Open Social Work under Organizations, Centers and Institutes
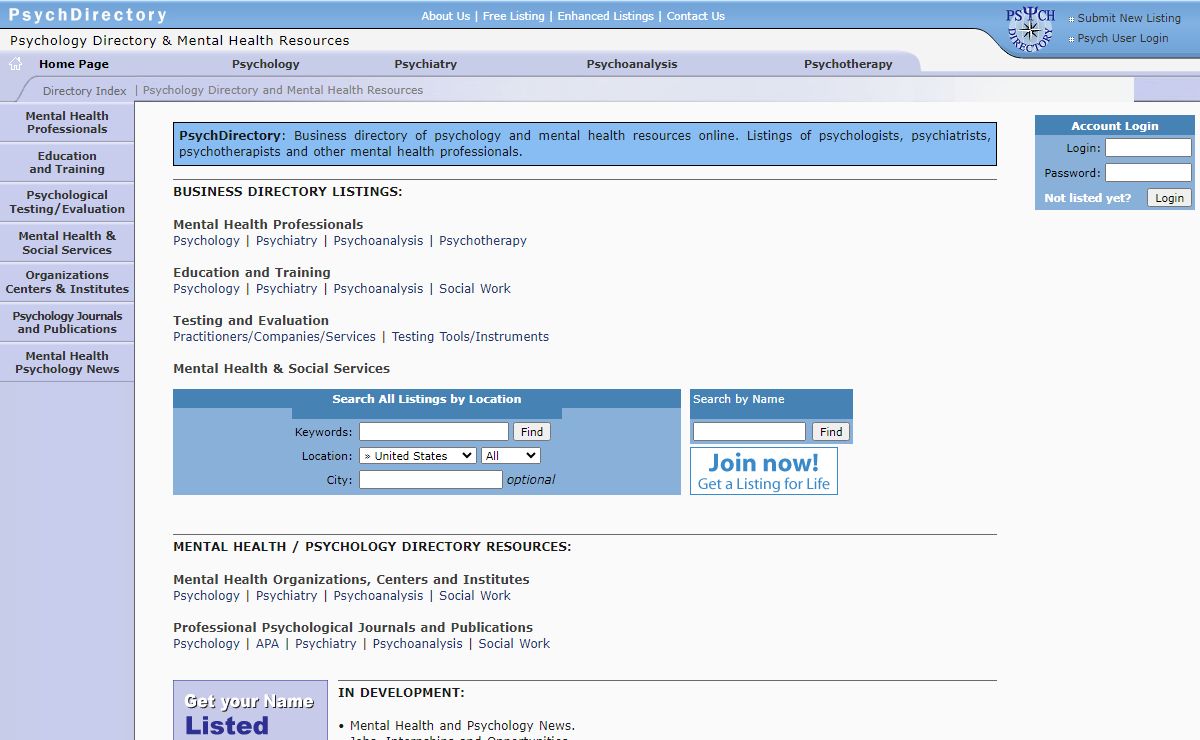Viewport: 1200px width, 740px height. tap(475, 596)
